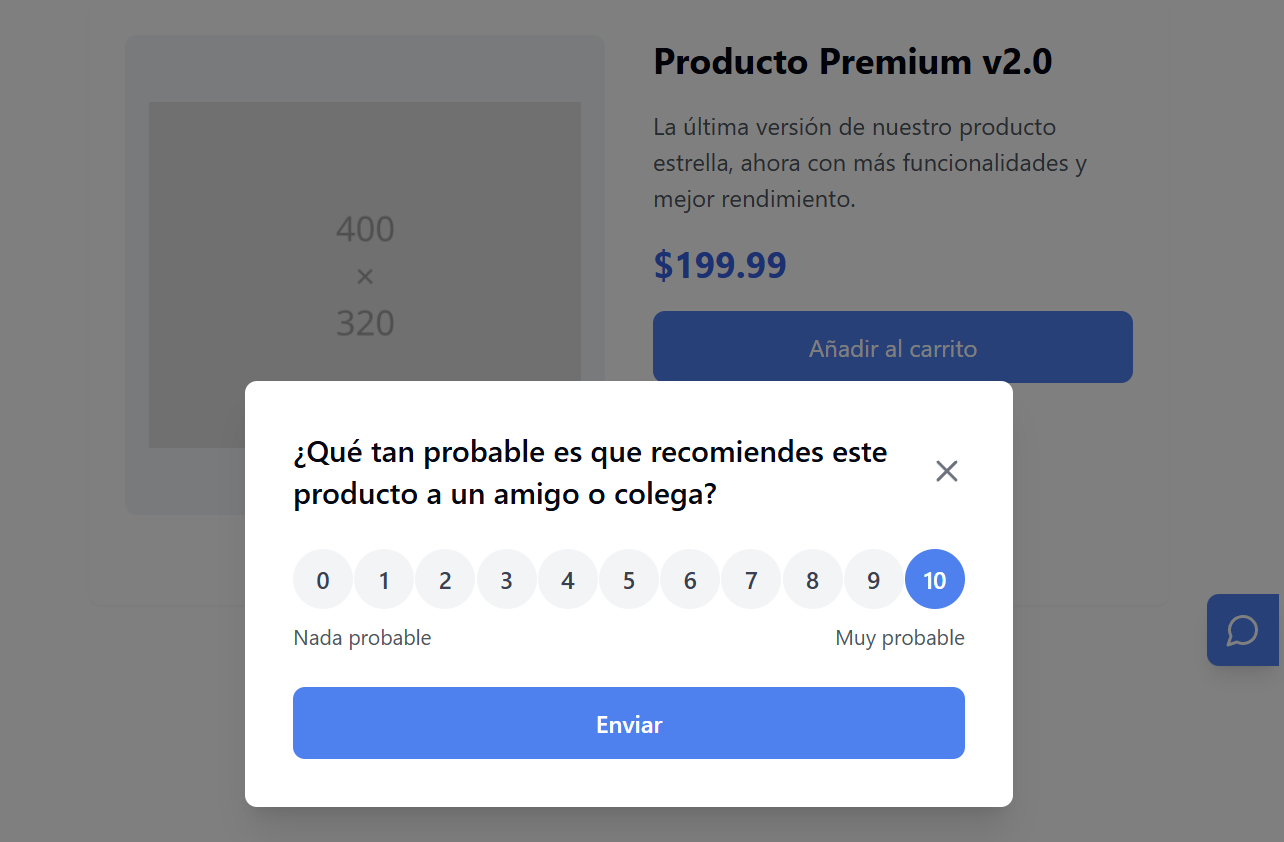This screenshot has height=842, width=1284.
Task: Choose score 2 in the survey
Action: tap(445, 580)
